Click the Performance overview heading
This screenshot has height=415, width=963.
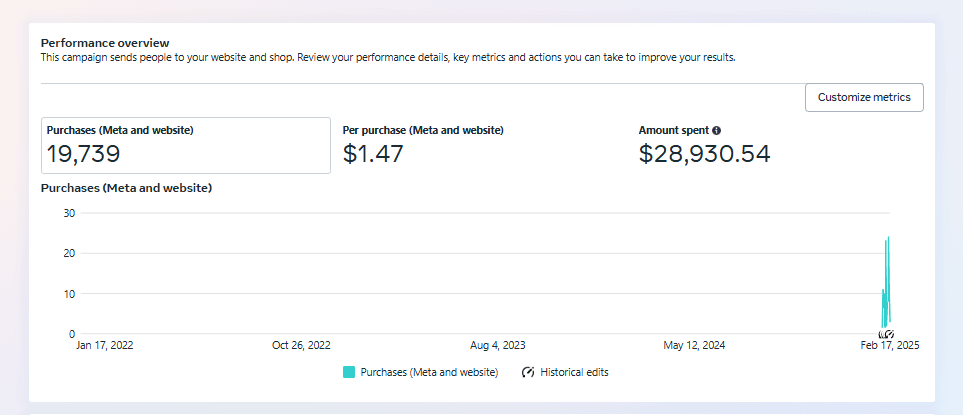point(105,43)
